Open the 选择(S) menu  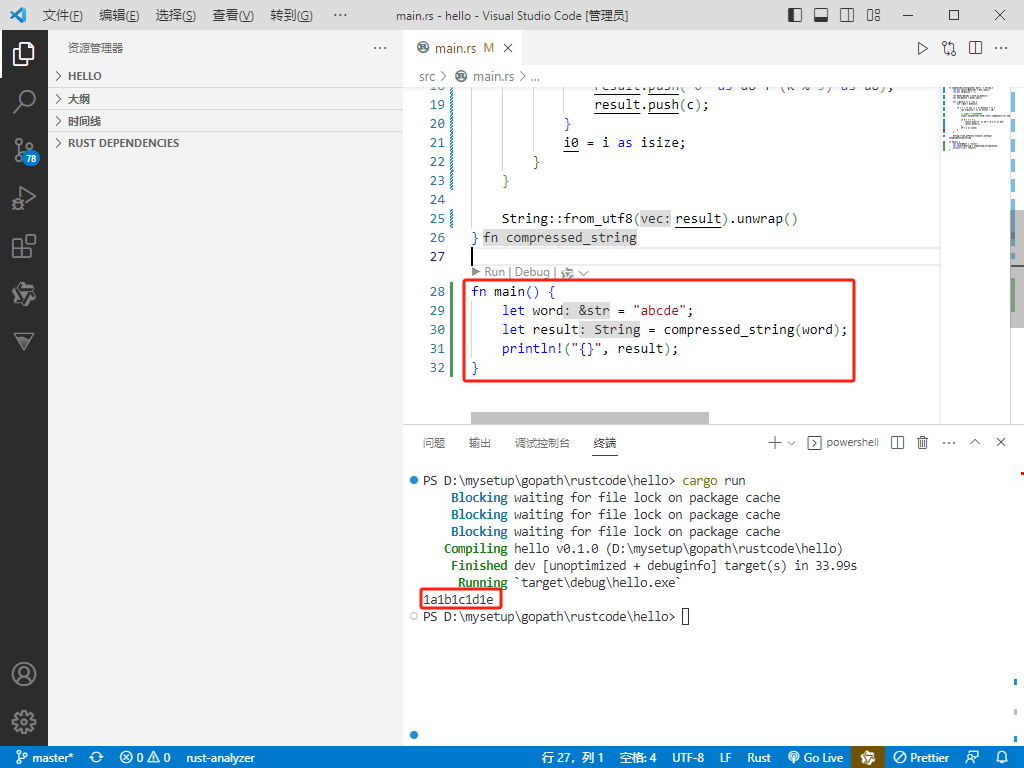[x=176, y=16]
